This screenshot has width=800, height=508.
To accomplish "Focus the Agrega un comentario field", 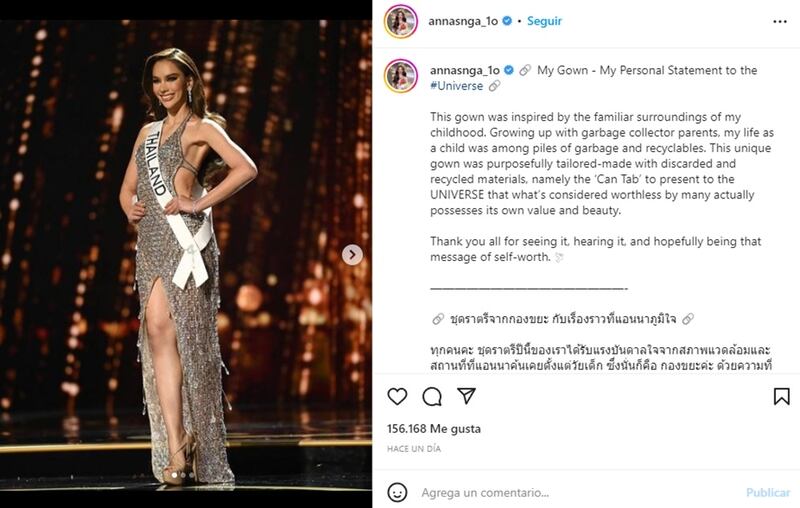I will click(579, 493).
